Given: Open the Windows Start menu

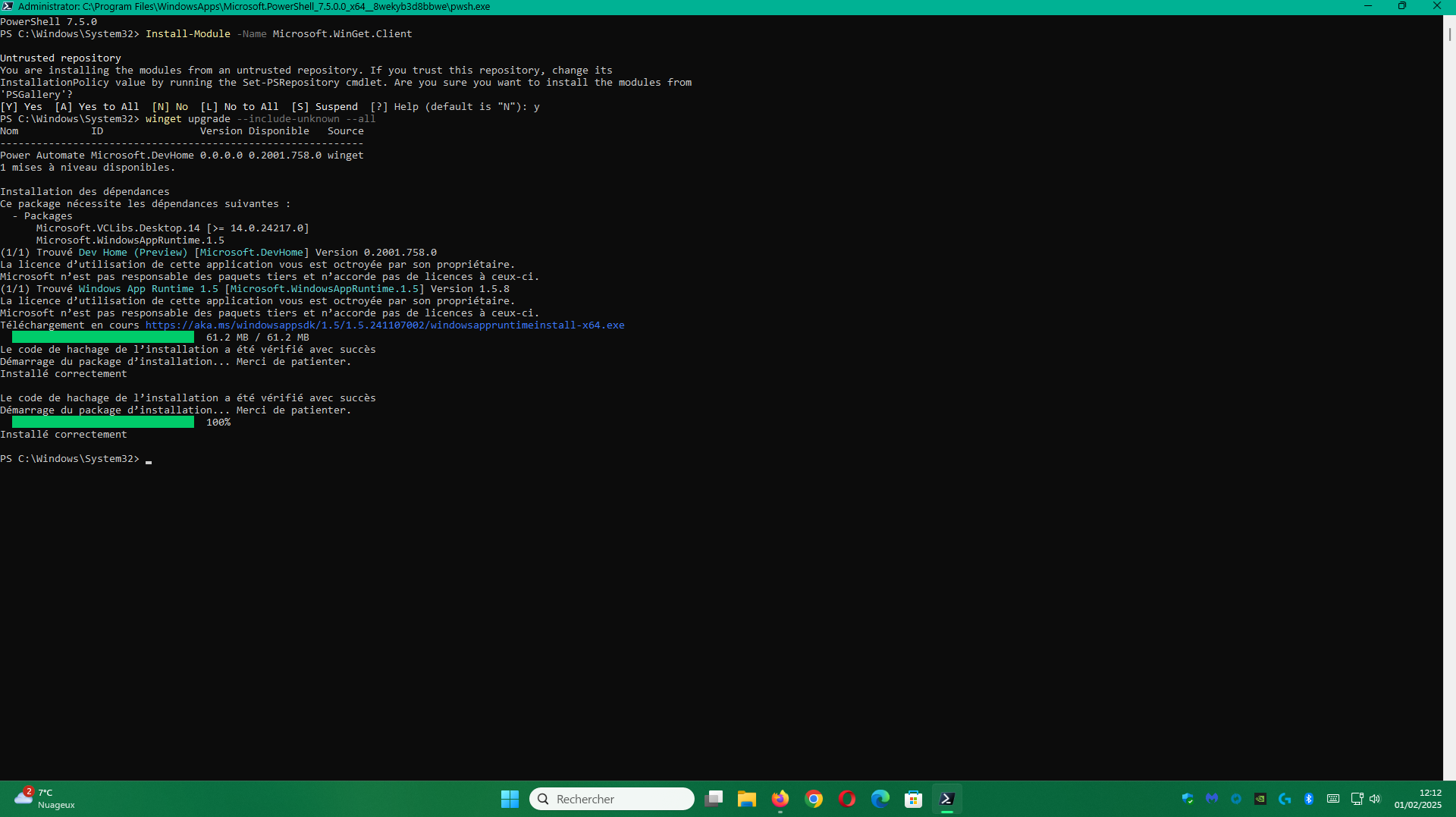Looking at the screenshot, I should tap(510, 799).
